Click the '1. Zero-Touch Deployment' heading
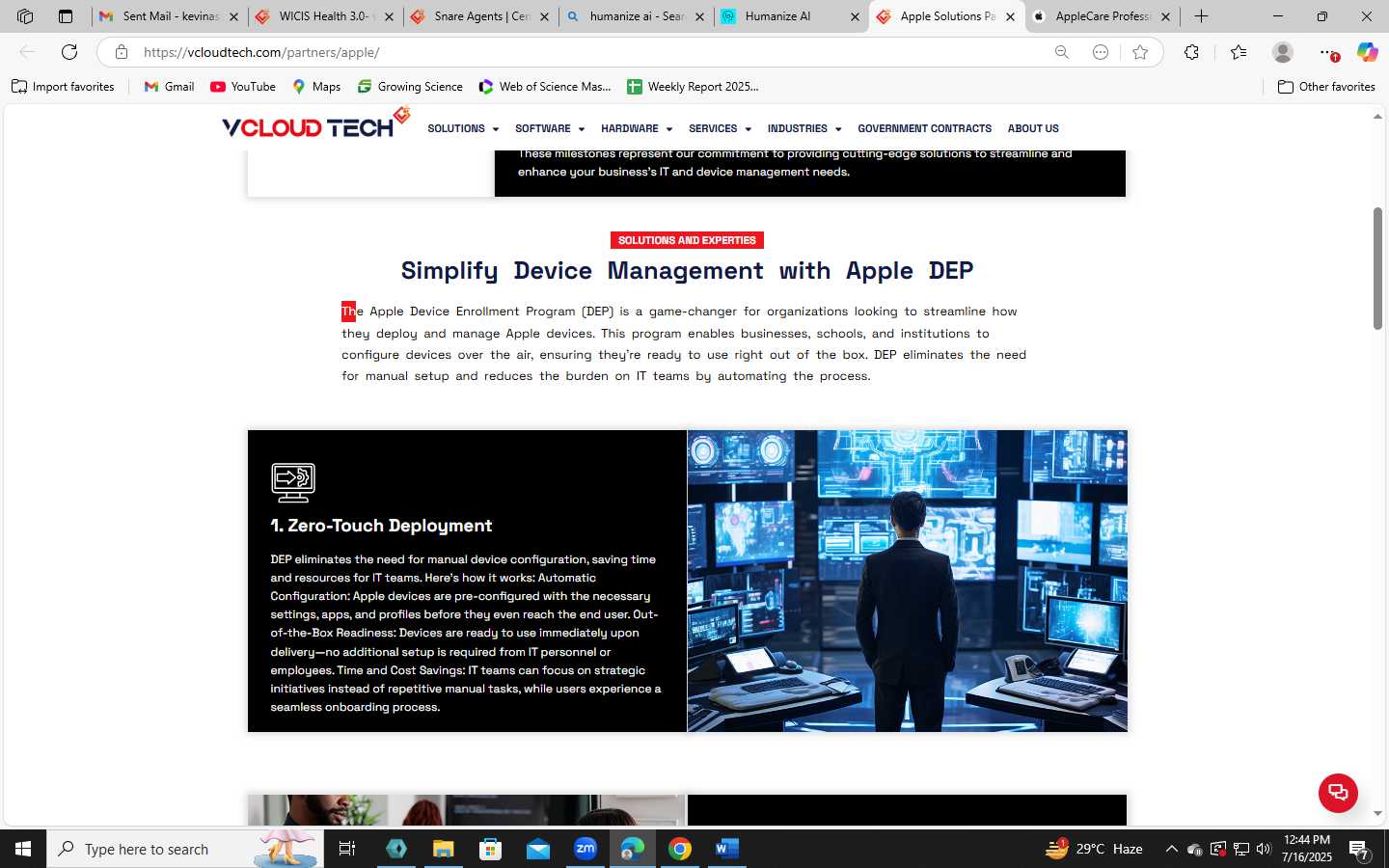 (381, 526)
